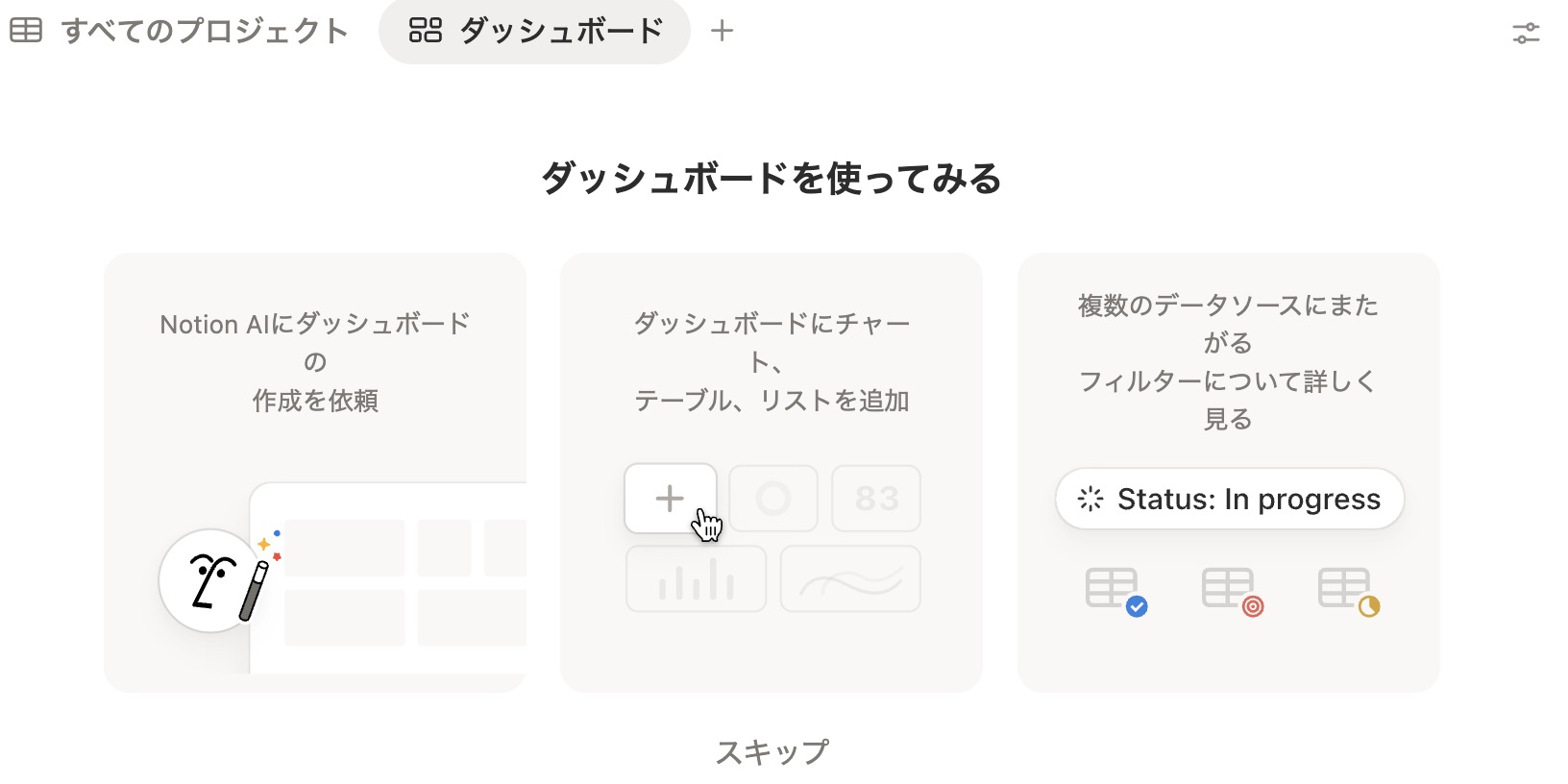1568x784 pixels.
Task: Click the database icon with blue checkmark badge
Action: 1113,588
